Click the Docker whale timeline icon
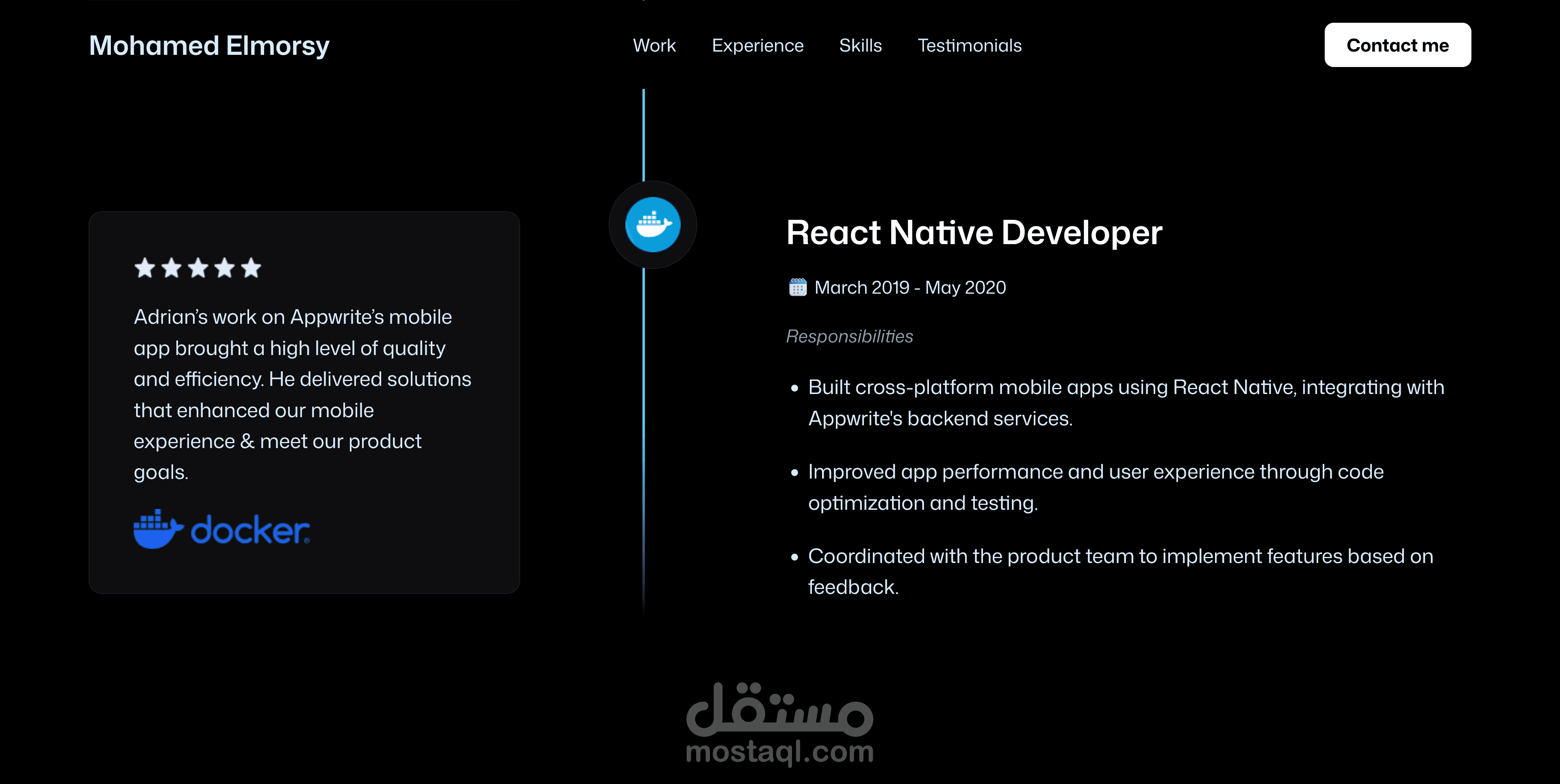1560x784 pixels. [652, 225]
